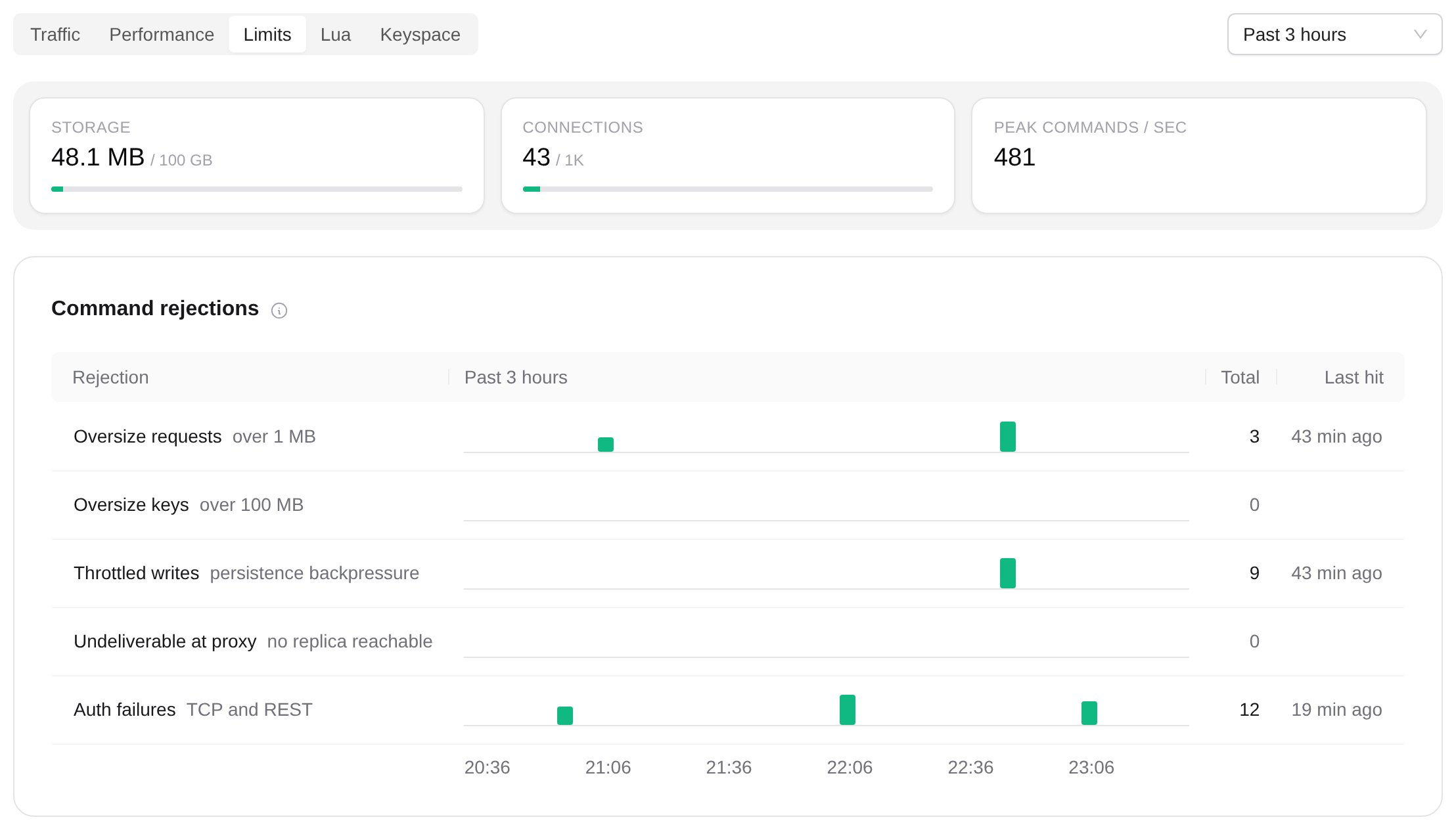
Task: Click the Storage usage progress bar
Action: [257, 189]
